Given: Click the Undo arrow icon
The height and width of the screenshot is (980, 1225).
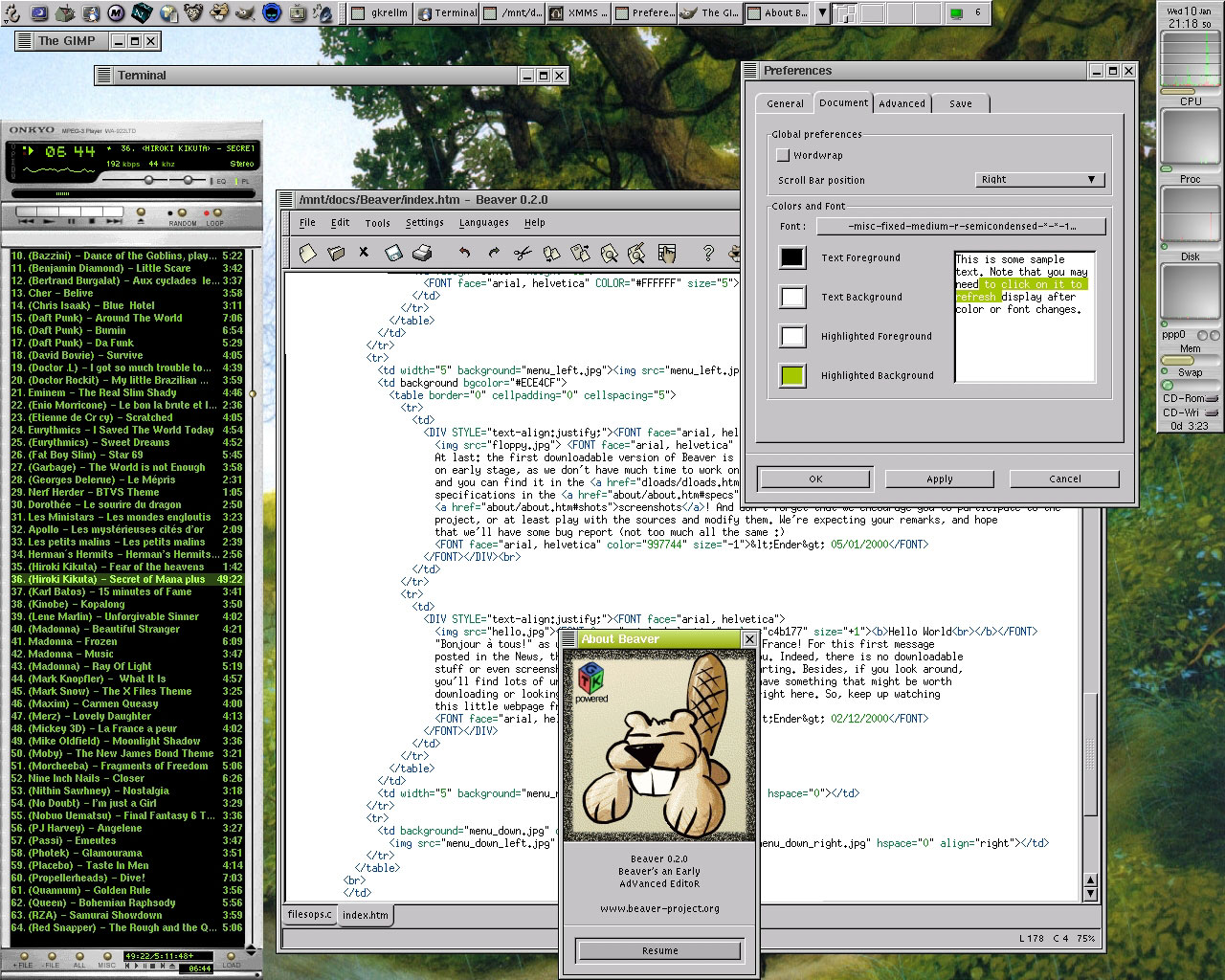Looking at the screenshot, I should 465,254.
